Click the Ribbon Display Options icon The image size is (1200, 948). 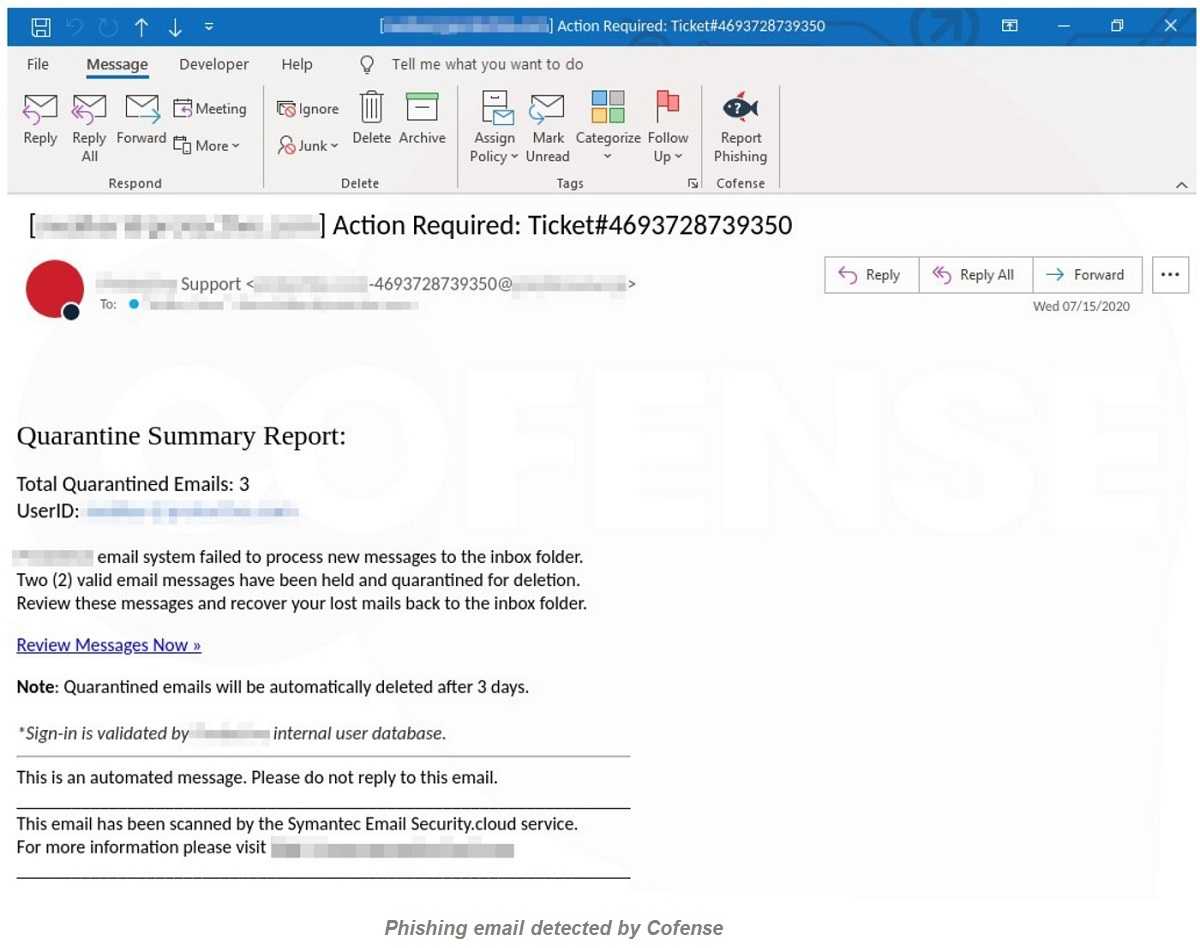[1011, 26]
